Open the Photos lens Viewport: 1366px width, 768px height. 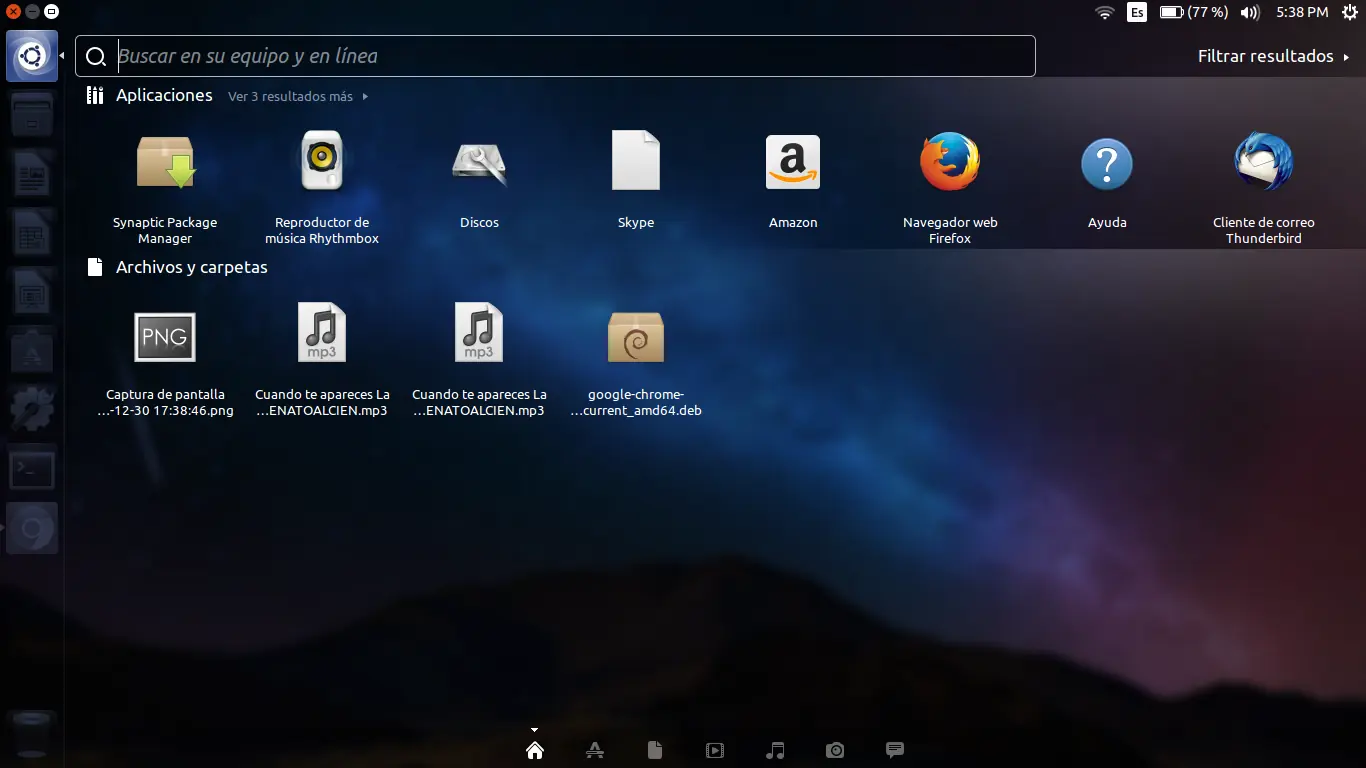(x=835, y=749)
